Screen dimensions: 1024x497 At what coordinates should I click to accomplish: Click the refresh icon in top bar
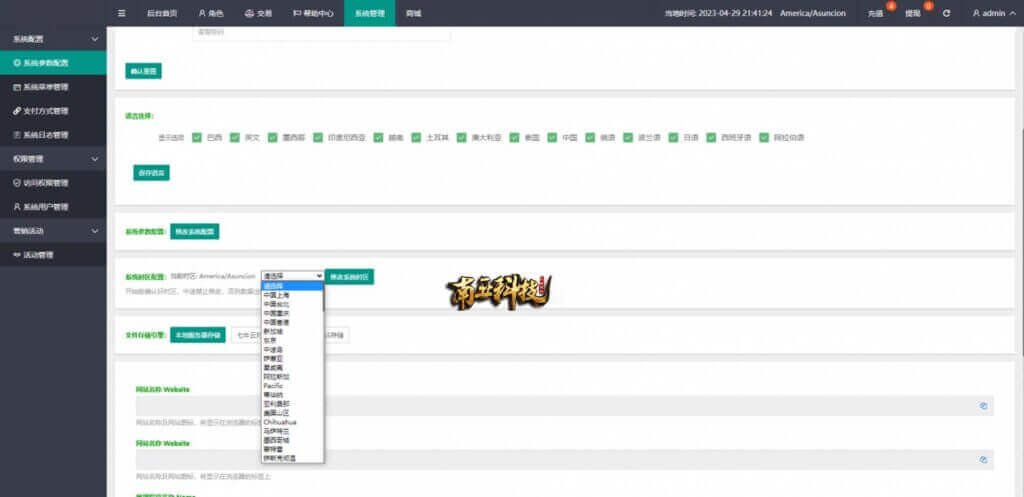946,13
